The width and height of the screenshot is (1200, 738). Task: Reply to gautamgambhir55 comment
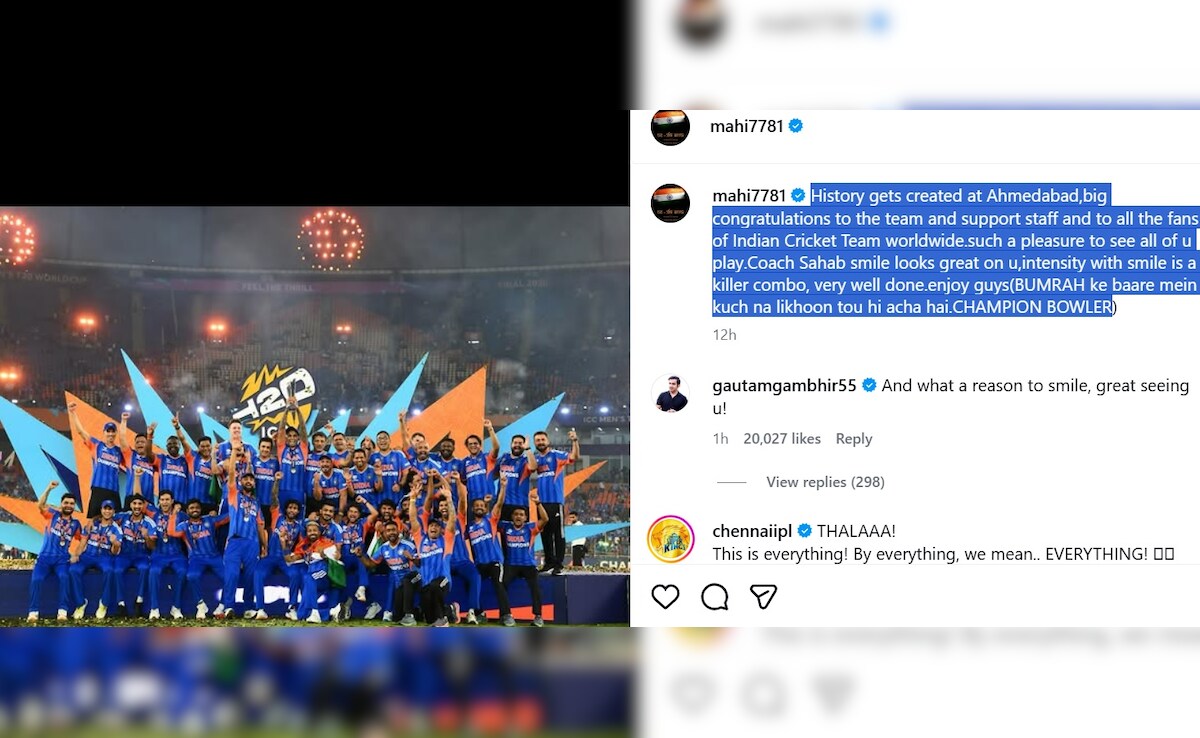tap(854, 439)
